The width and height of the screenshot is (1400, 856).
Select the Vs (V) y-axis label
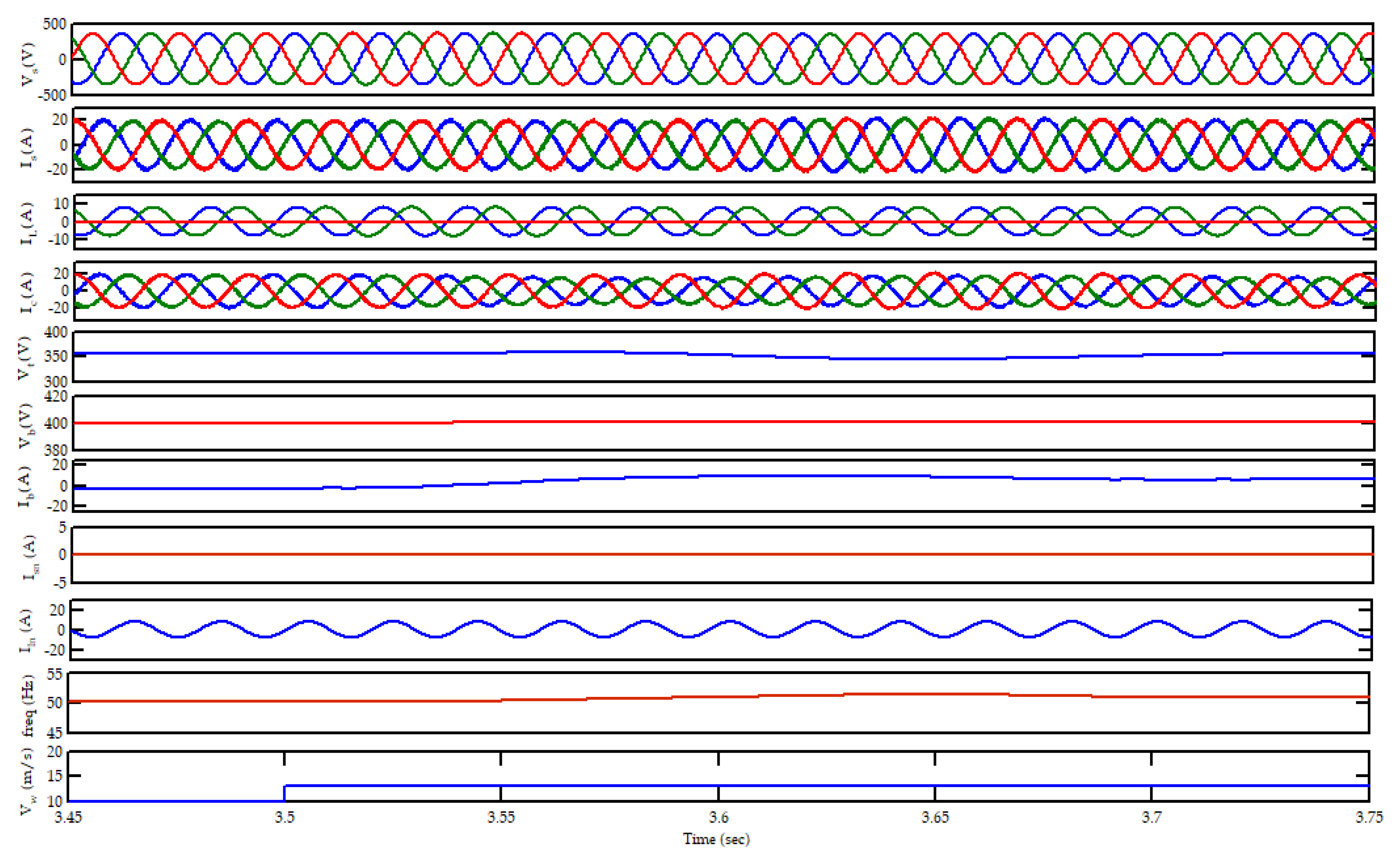tap(27, 64)
